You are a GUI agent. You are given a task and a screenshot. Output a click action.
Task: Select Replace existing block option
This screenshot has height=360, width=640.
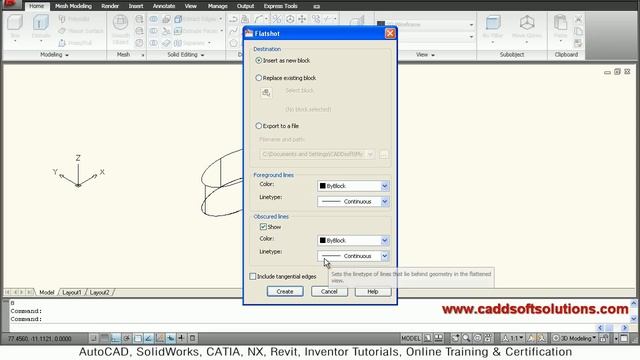pyautogui.click(x=285, y=78)
